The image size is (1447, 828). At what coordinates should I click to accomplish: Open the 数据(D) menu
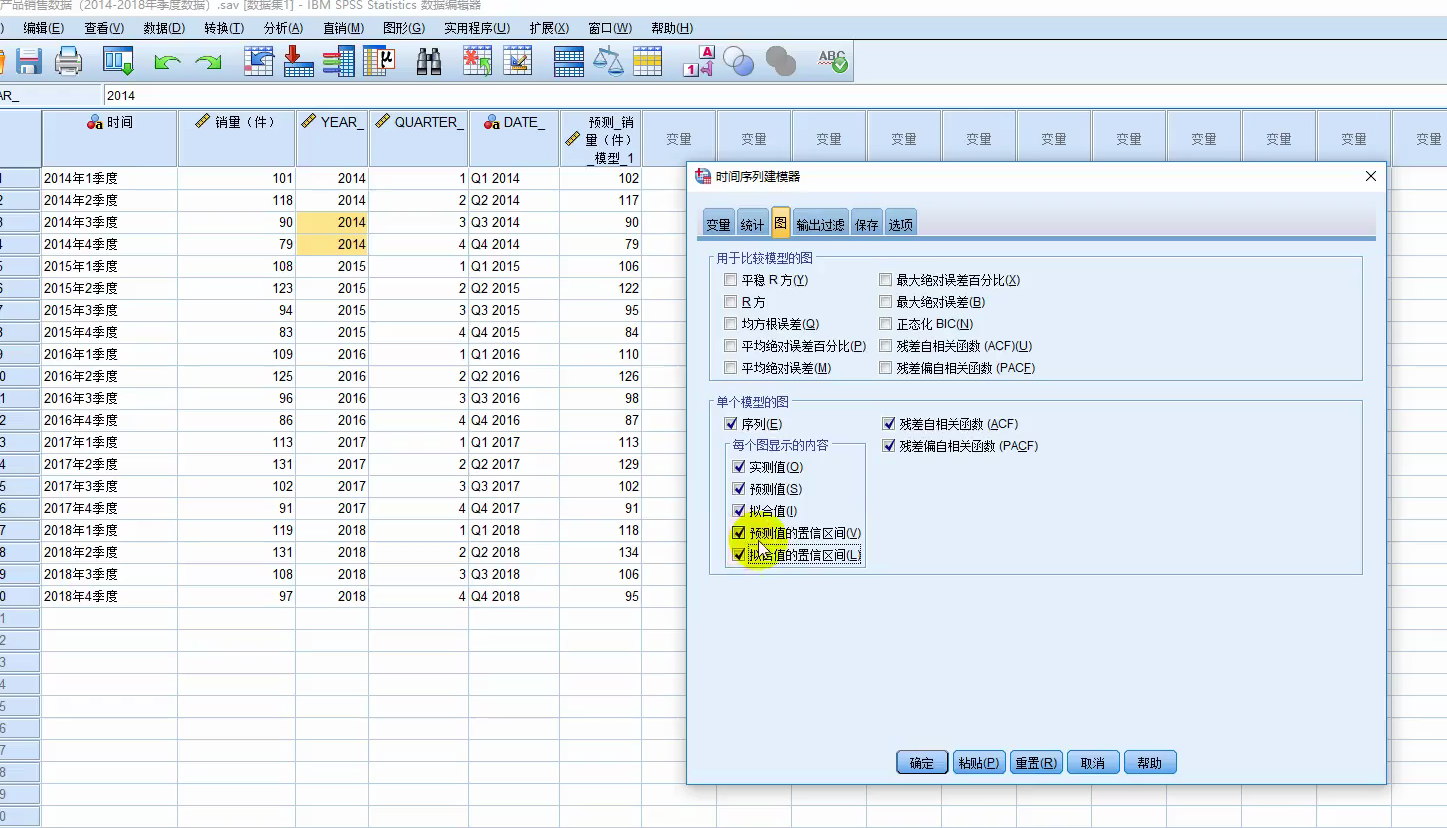(164, 28)
